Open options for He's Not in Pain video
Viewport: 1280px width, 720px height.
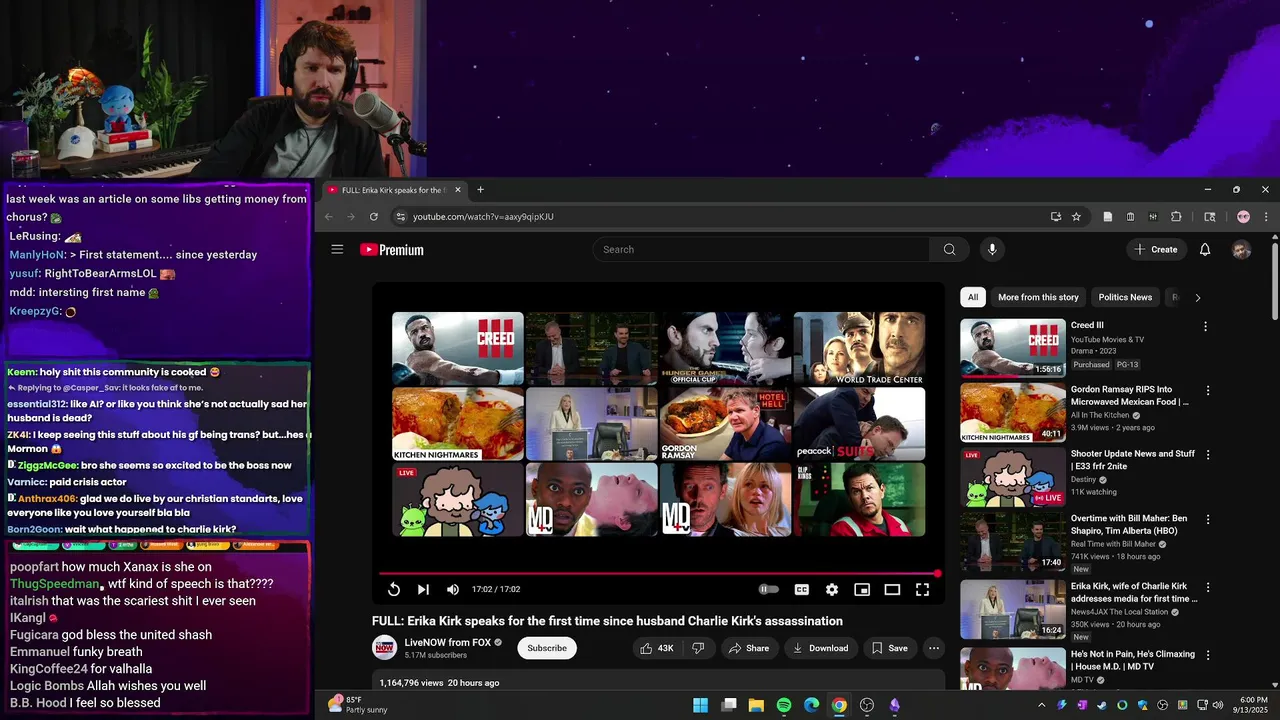[1208, 656]
